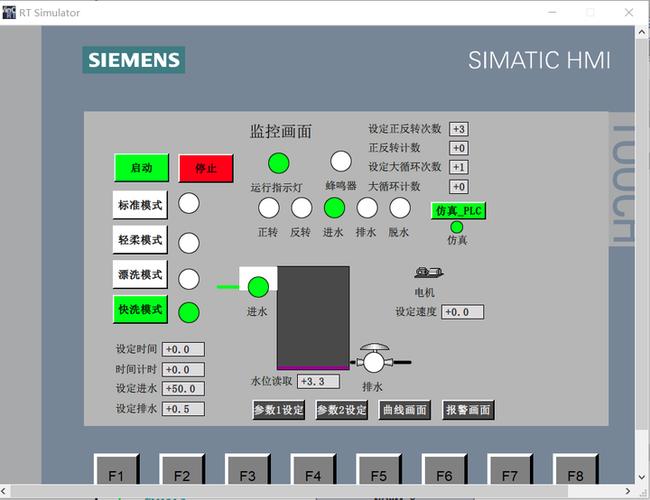Screen dimensions: 650x500
Task: Click the F8 function key
Action: click(575, 469)
